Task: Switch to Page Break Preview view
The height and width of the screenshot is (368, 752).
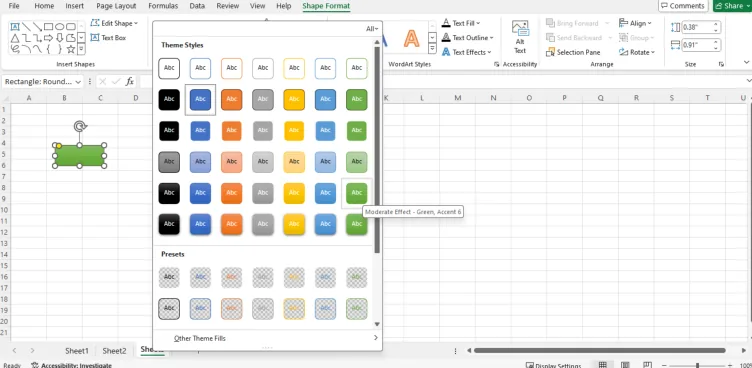Action: pyautogui.click(x=648, y=365)
